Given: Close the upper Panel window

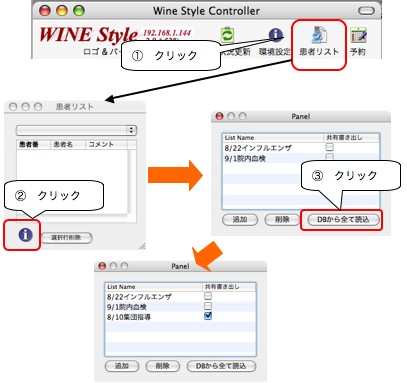Looking at the screenshot, I should point(219,116).
